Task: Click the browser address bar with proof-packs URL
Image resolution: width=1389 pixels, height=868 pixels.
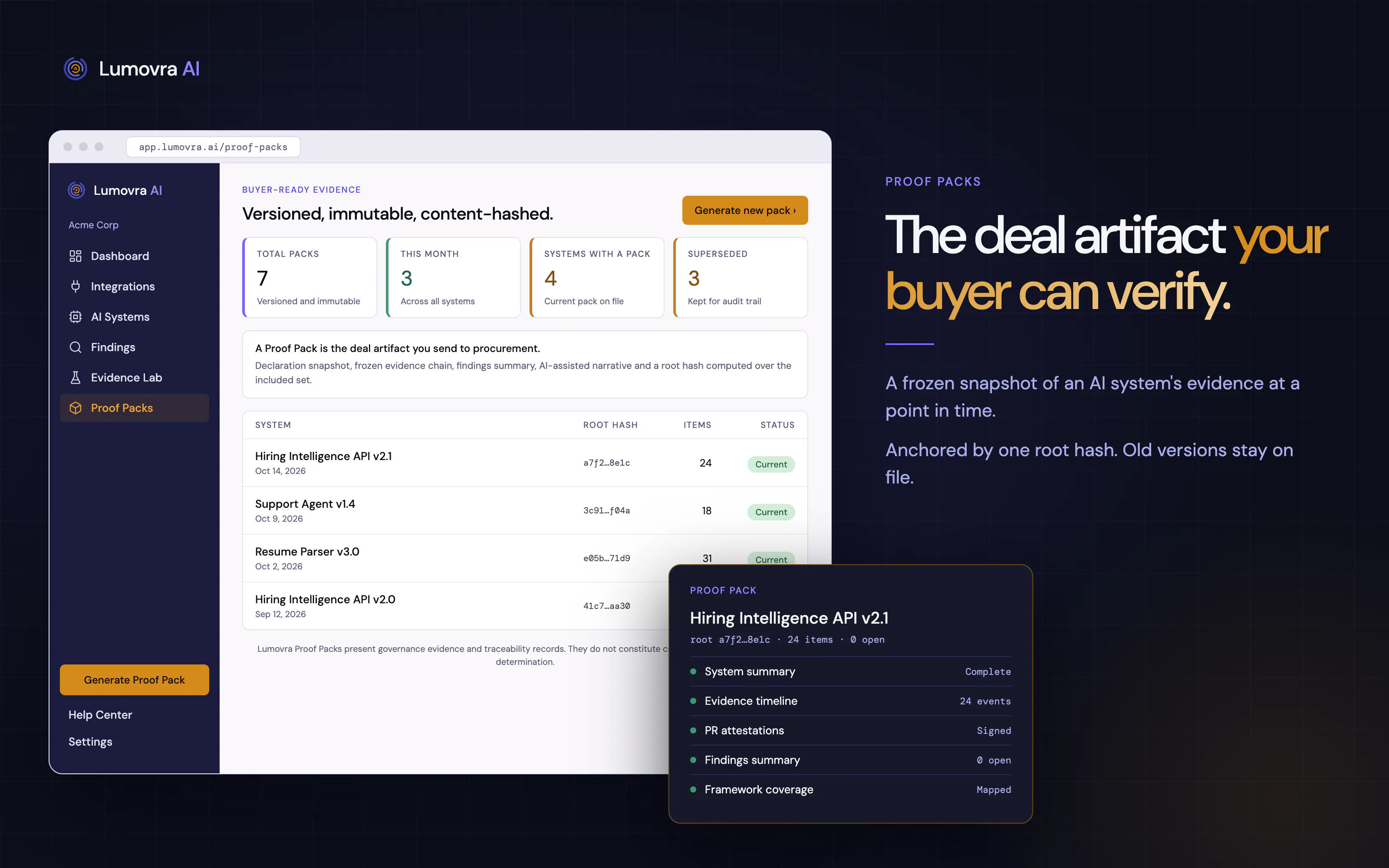Action: click(x=213, y=147)
